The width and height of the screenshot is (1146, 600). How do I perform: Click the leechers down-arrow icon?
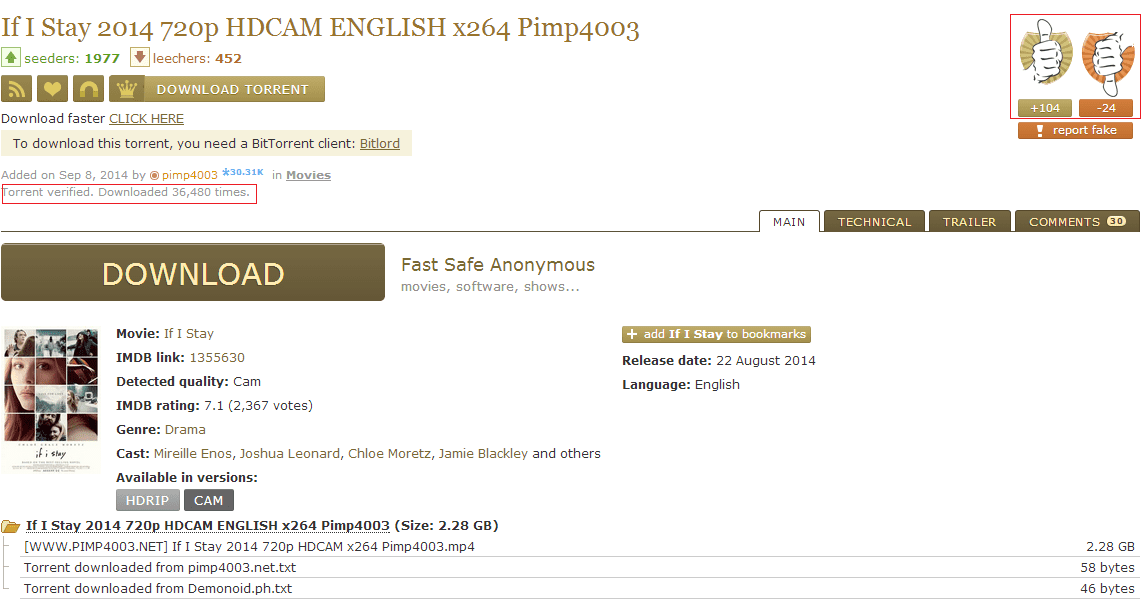point(140,57)
